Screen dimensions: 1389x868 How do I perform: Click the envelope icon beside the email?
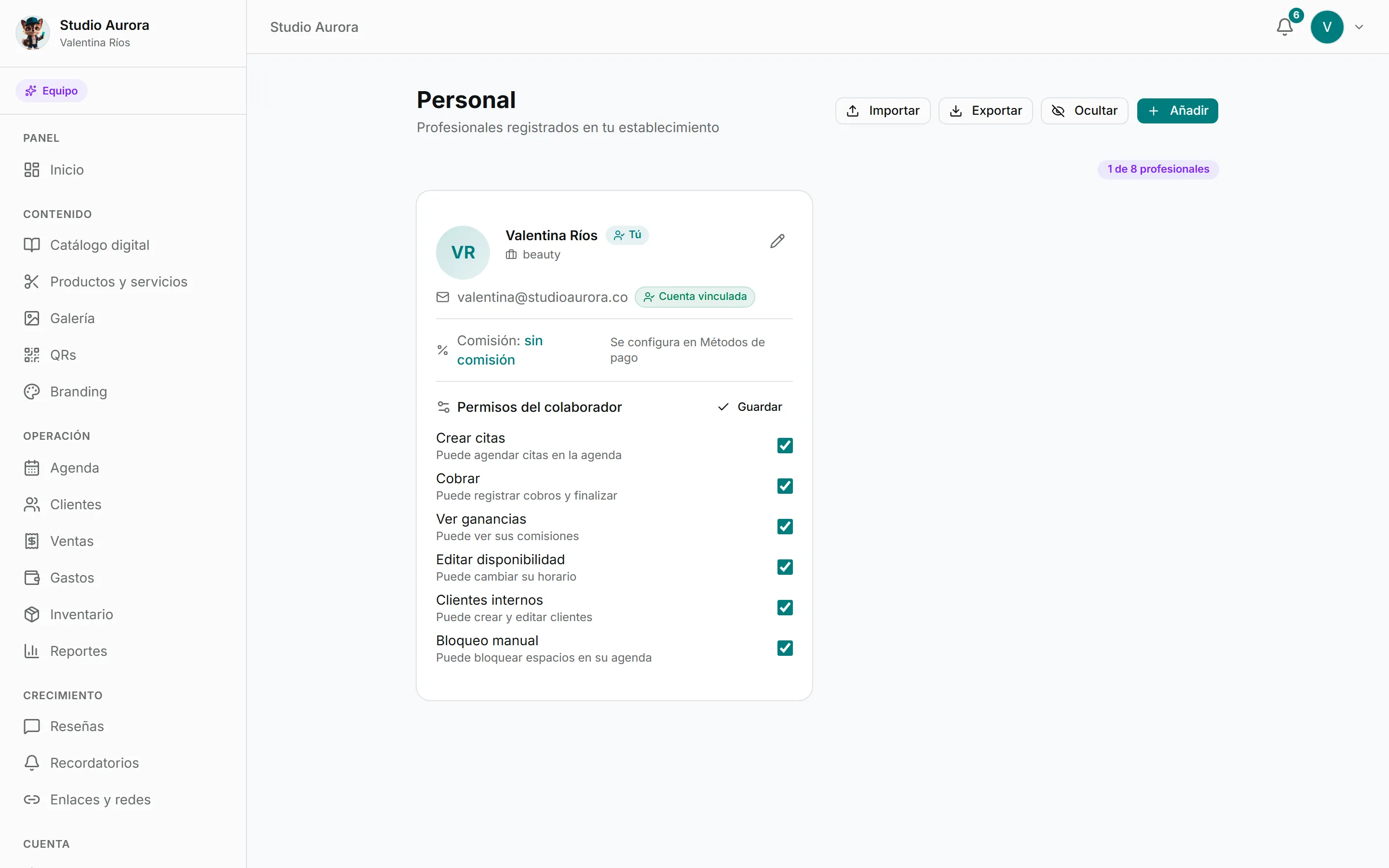coord(443,297)
